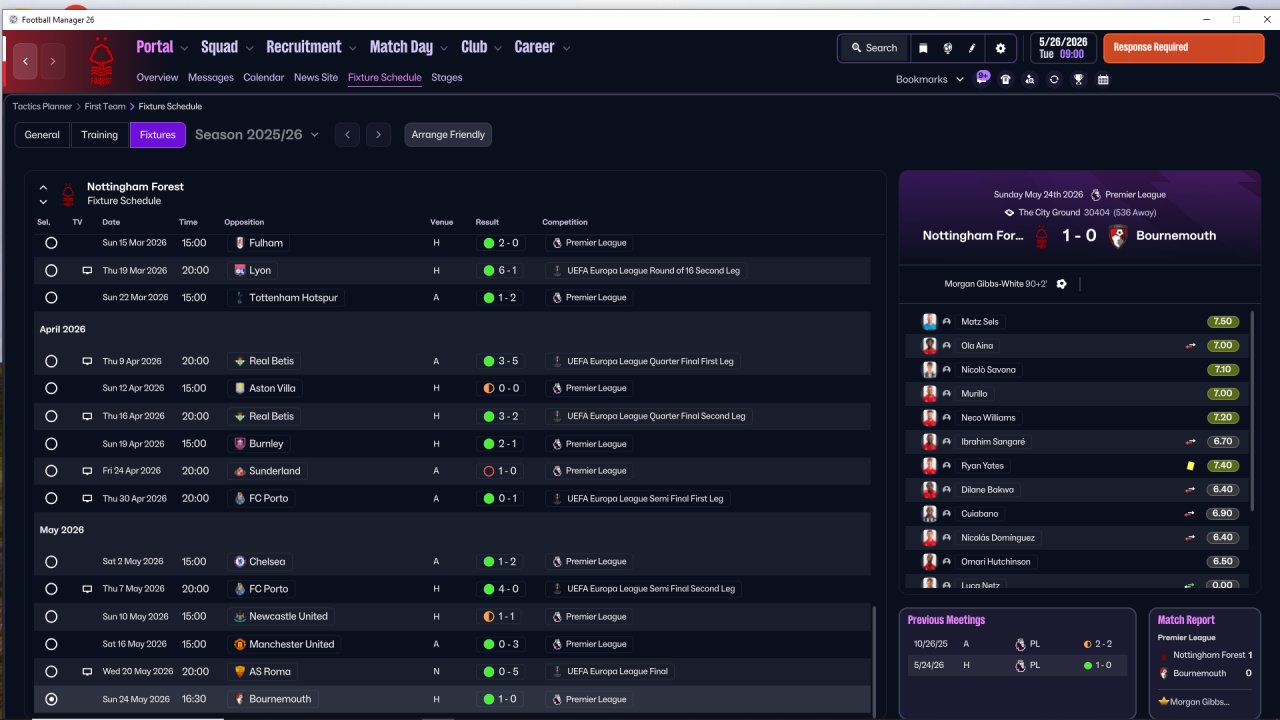Select the Lyon fixture radio button
This screenshot has height=720, width=1280.
(51, 270)
